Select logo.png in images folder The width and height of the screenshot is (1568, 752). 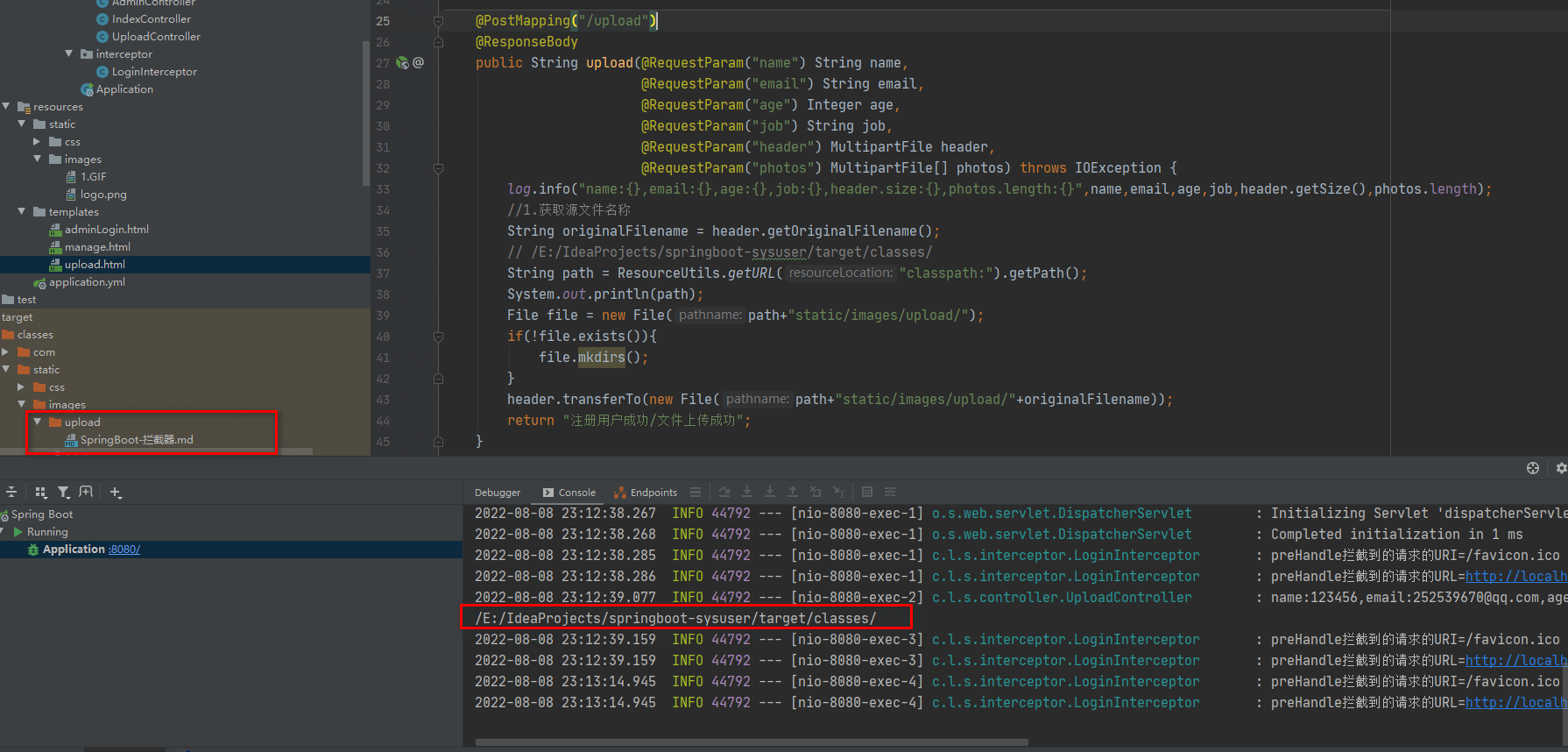103,195
